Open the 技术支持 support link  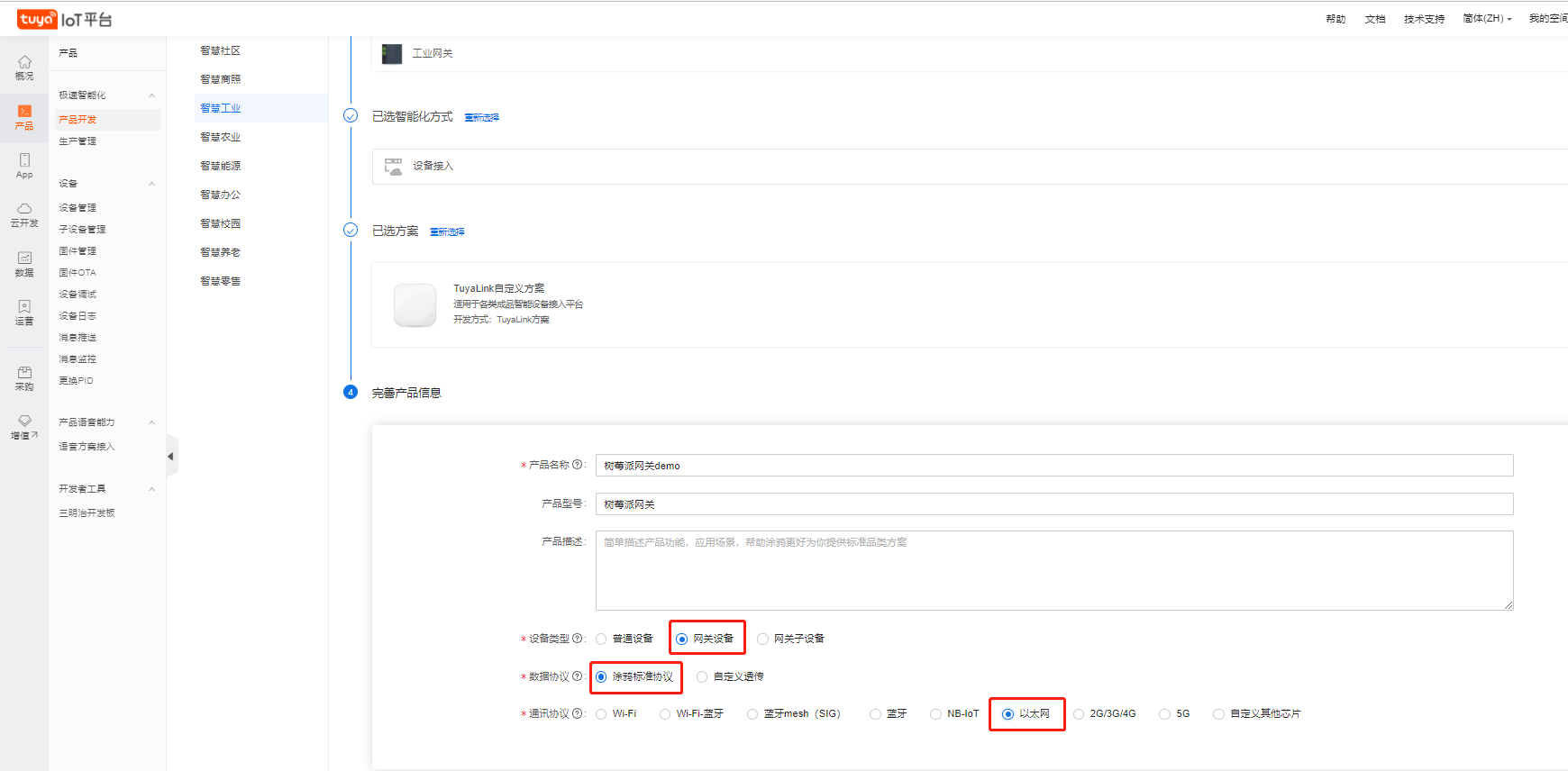[x=1424, y=19]
